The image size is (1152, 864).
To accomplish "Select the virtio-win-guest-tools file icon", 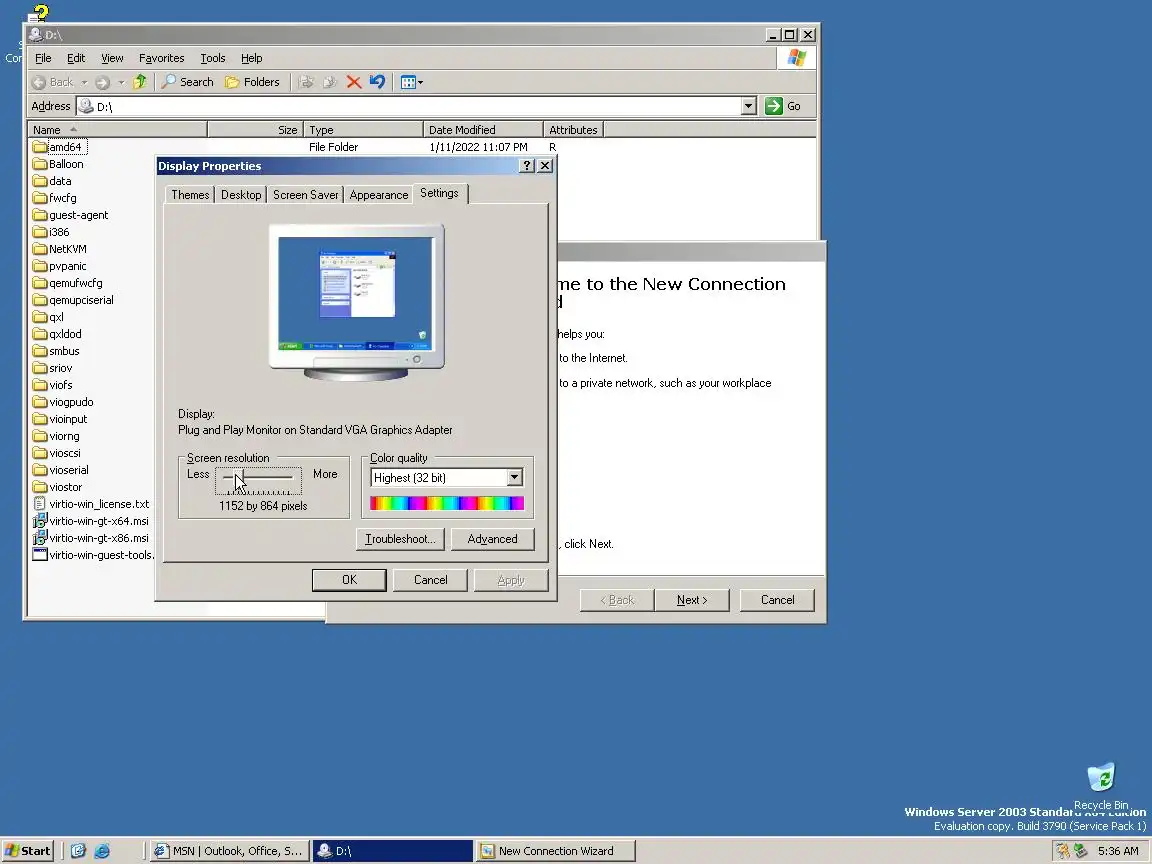I will [x=40, y=555].
